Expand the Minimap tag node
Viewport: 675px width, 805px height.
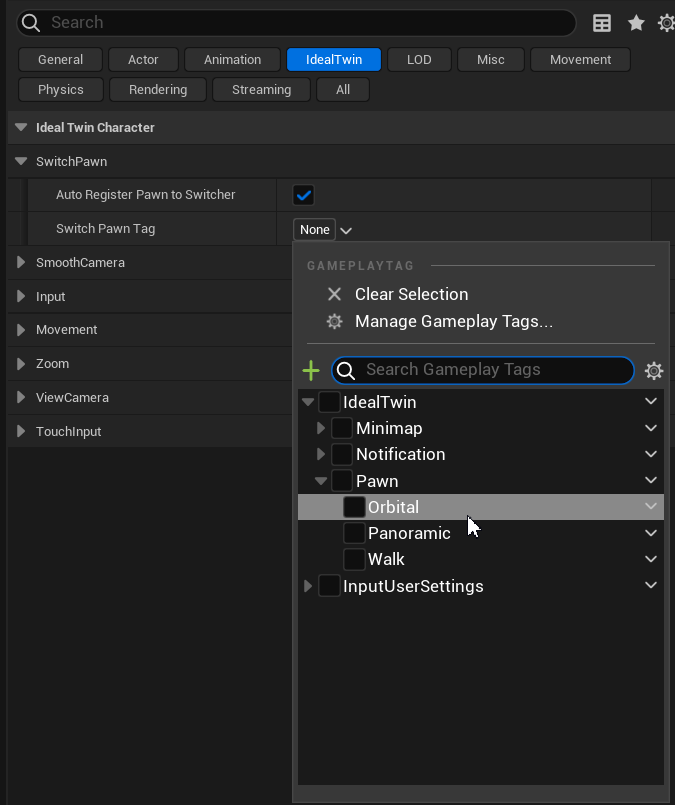[321, 428]
